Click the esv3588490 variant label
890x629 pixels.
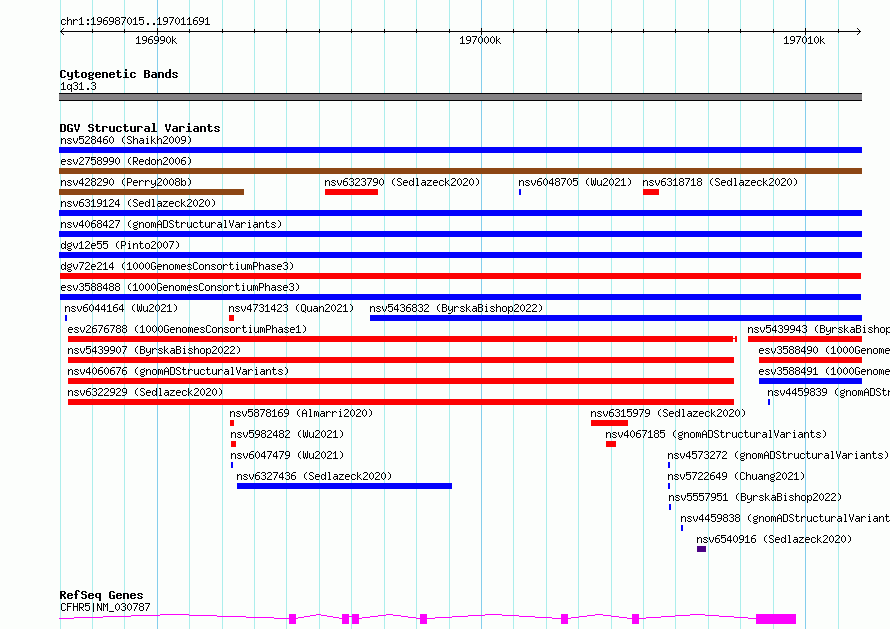pos(824,350)
